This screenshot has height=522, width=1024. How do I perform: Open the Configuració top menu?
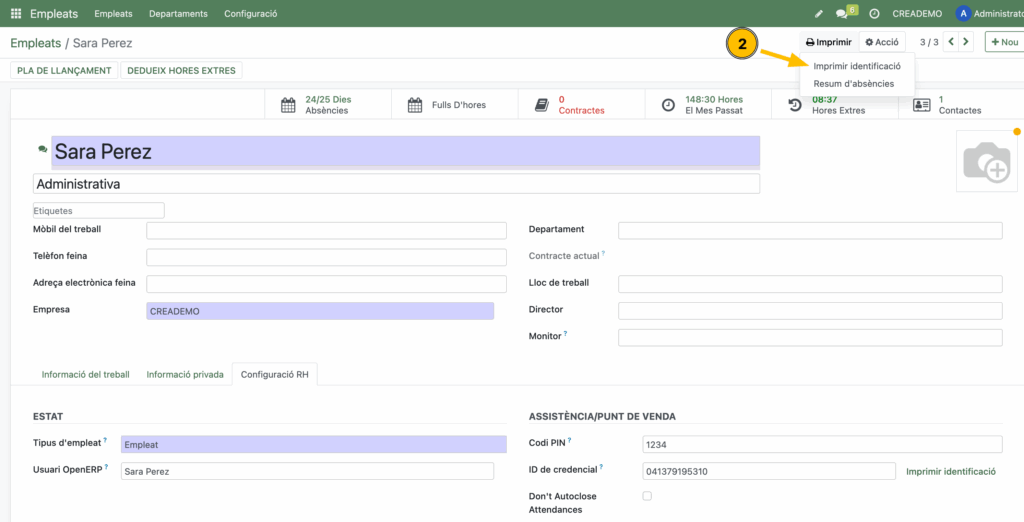click(250, 14)
